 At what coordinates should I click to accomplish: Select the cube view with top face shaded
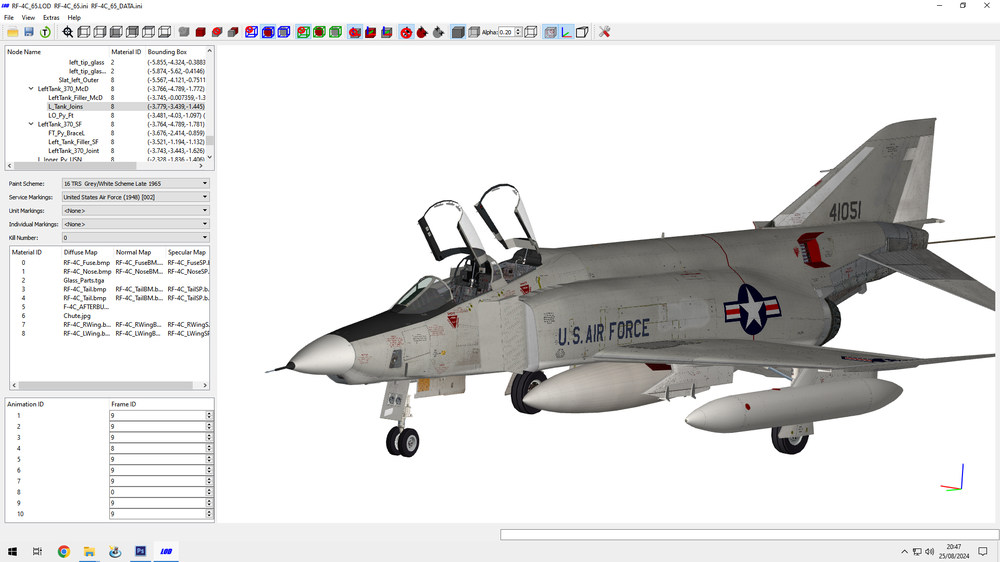point(148,32)
